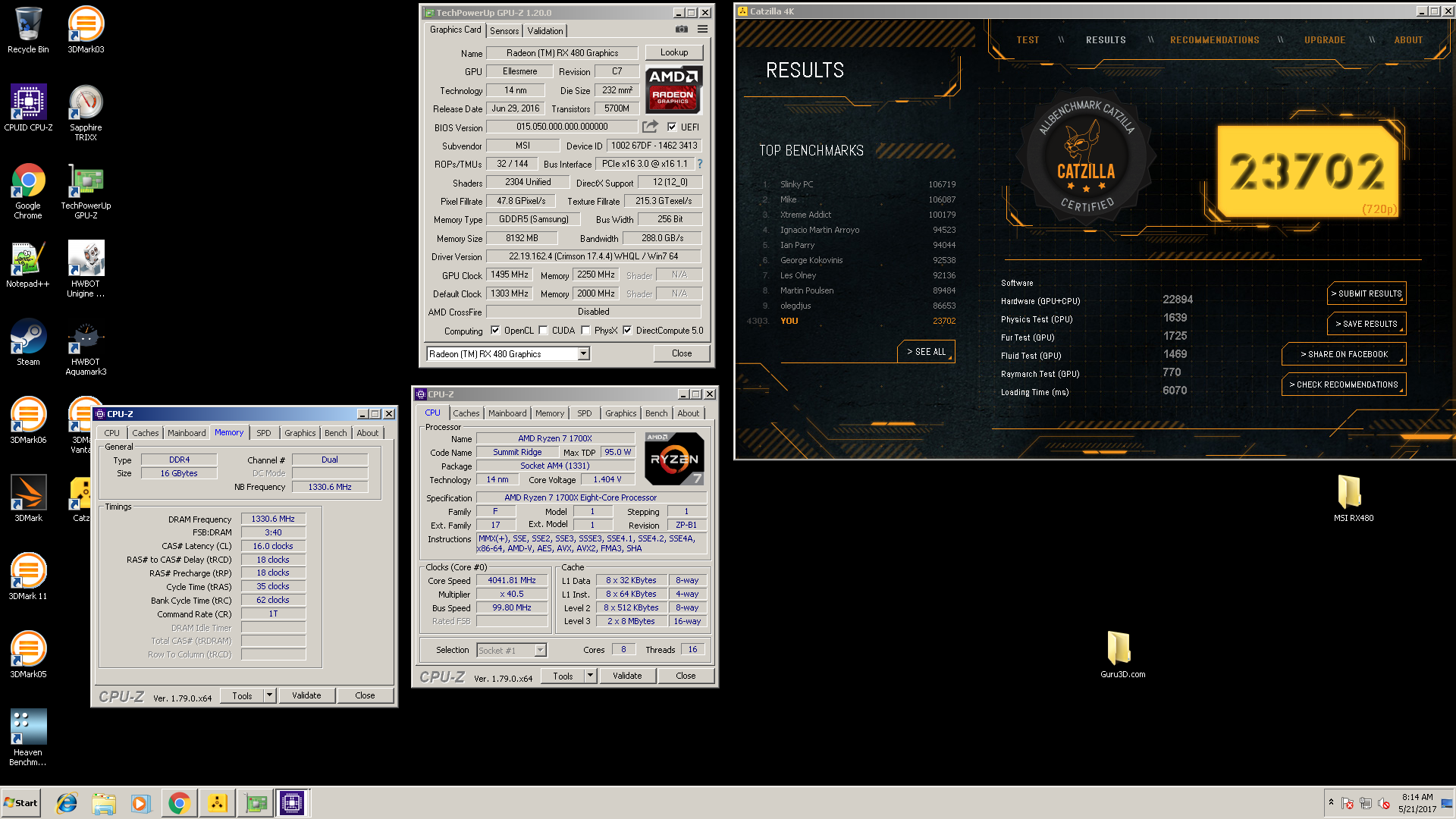Click the AMD Radeon logo in GPU-Z
Viewport: 1456px width, 819px height.
(673, 89)
